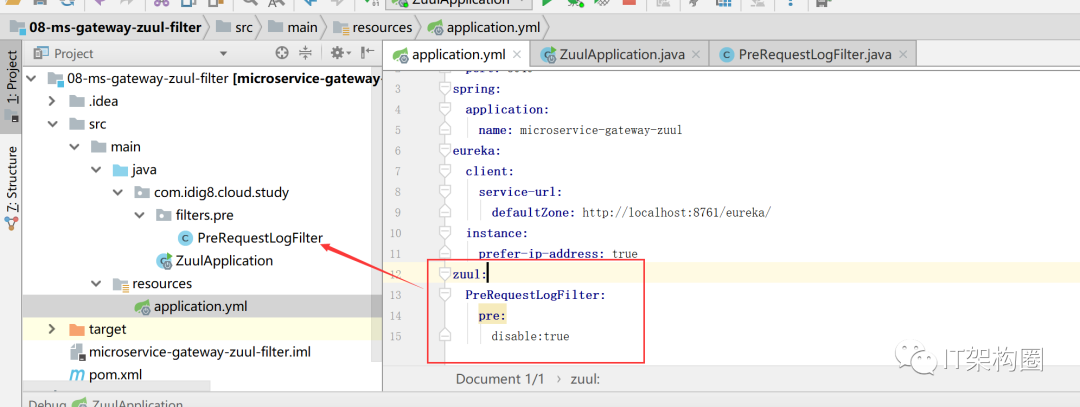Click Document 1/1 in bottom breadcrumb

click(x=499, y=379)
